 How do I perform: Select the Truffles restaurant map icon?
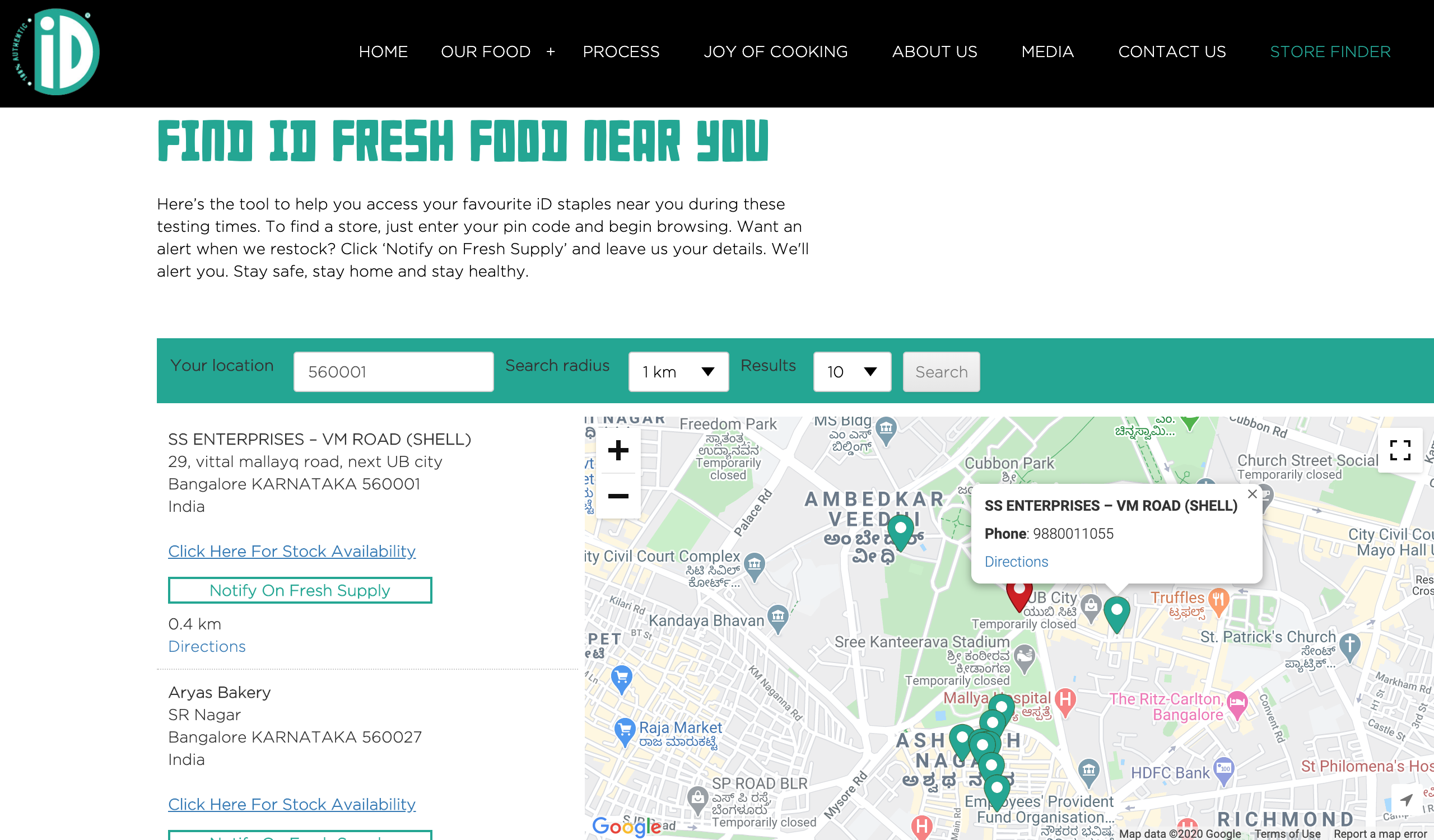(x=1218, y=600)
